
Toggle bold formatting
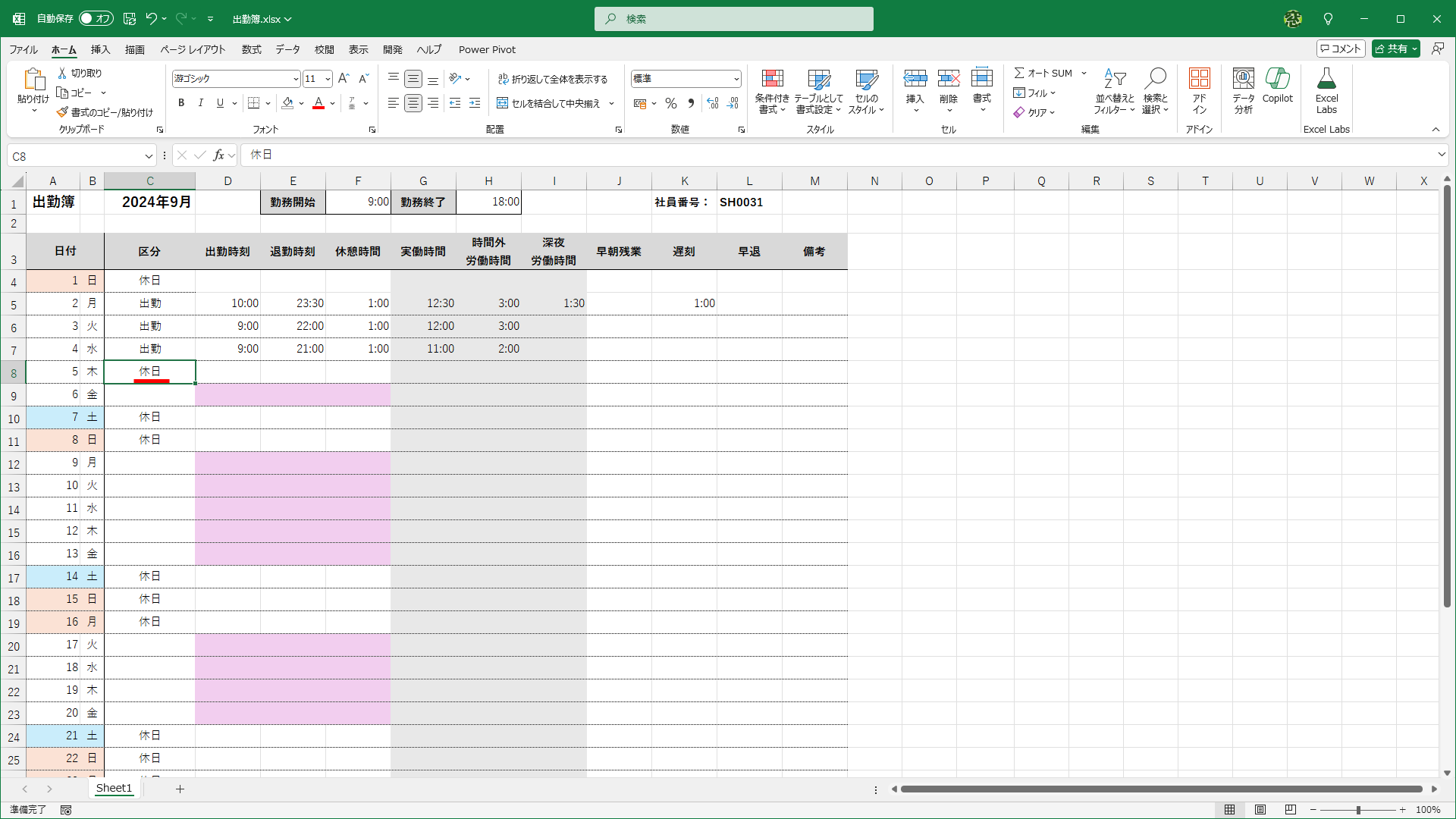click(181, 103)
